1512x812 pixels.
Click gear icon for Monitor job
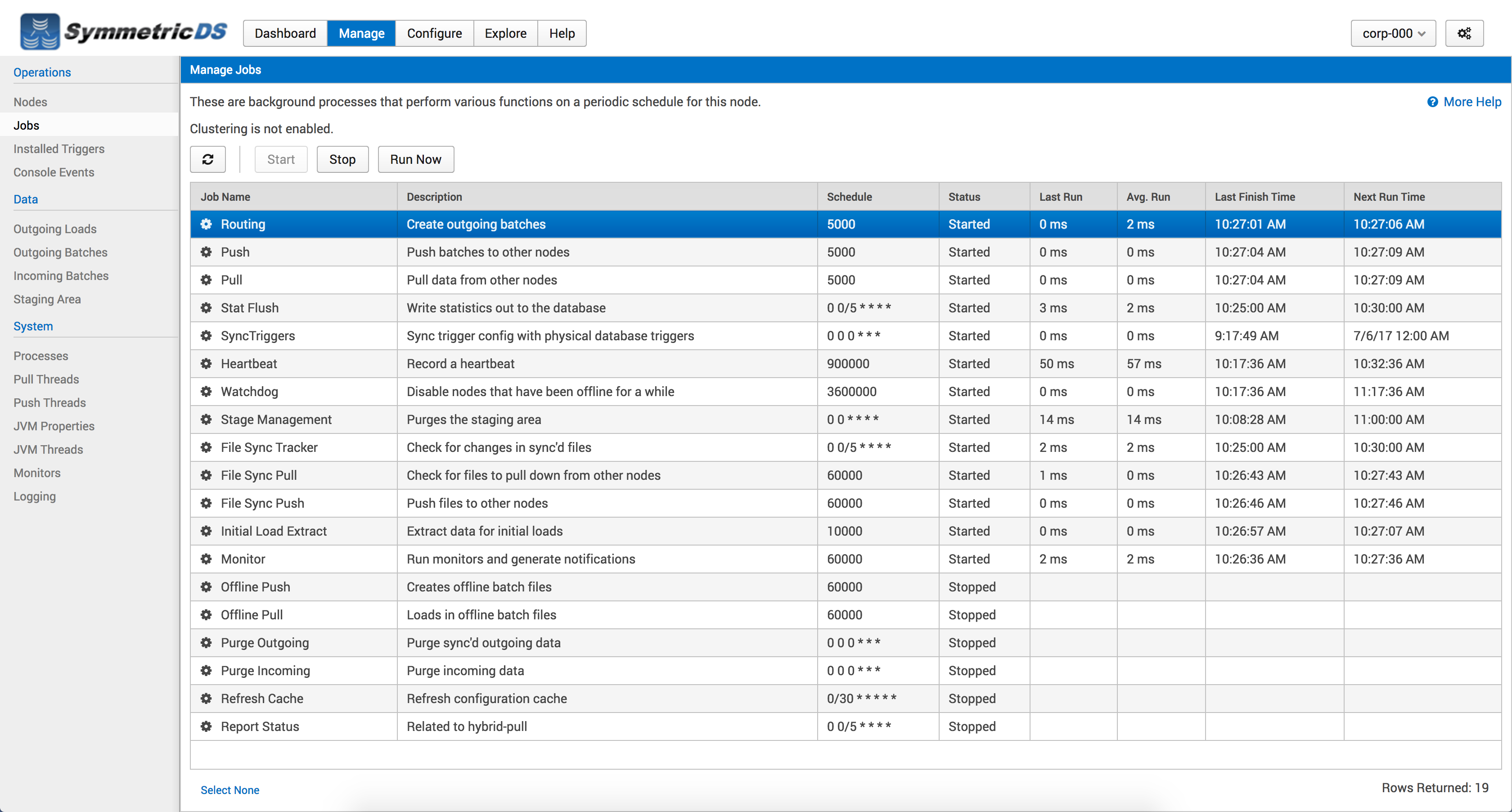point(206,559)
